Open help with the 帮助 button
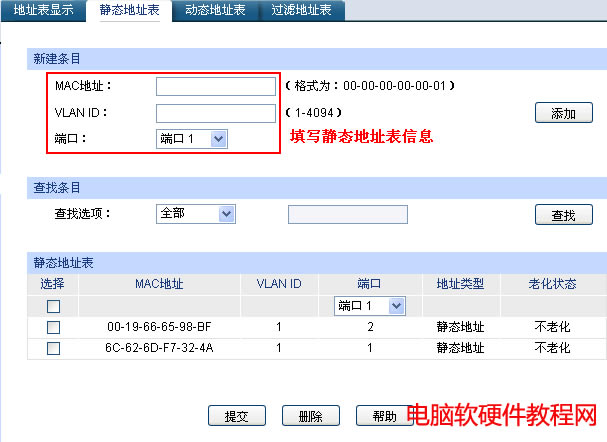Viewport: 607px width, 442px height. click(x=377, y=415)
